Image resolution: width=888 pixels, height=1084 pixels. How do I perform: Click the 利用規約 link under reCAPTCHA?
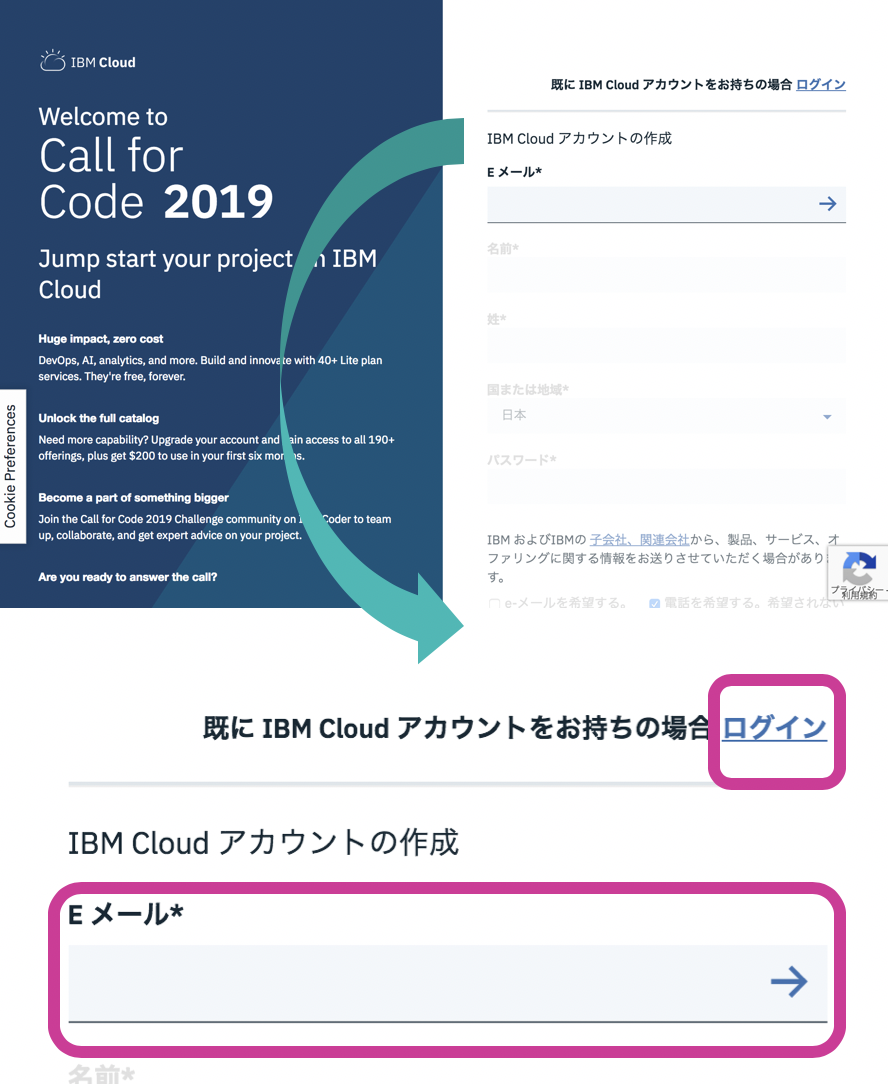click(x=859, y=595)
